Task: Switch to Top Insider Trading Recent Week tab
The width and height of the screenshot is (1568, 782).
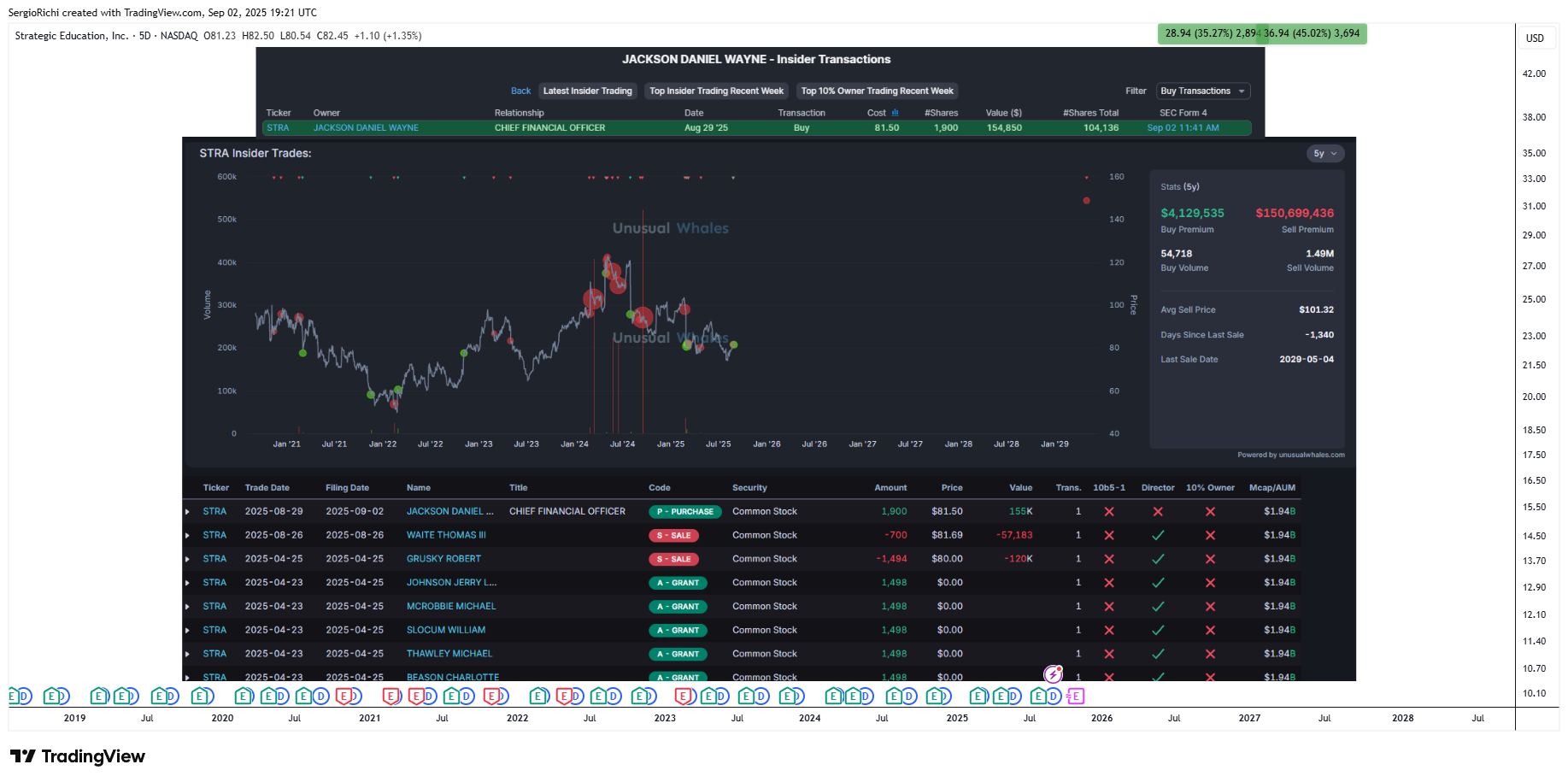Action: click(716, 91)
